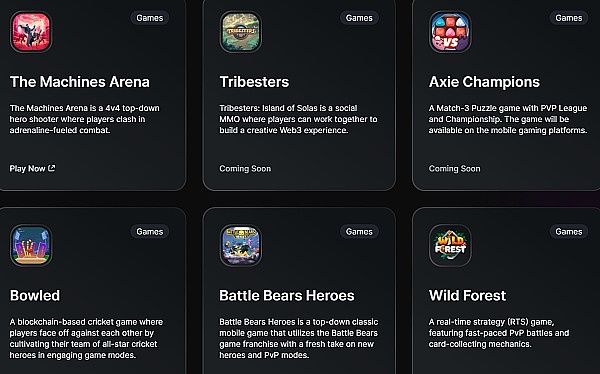
Task: Open the Wild Forest title
Action: 467,296
